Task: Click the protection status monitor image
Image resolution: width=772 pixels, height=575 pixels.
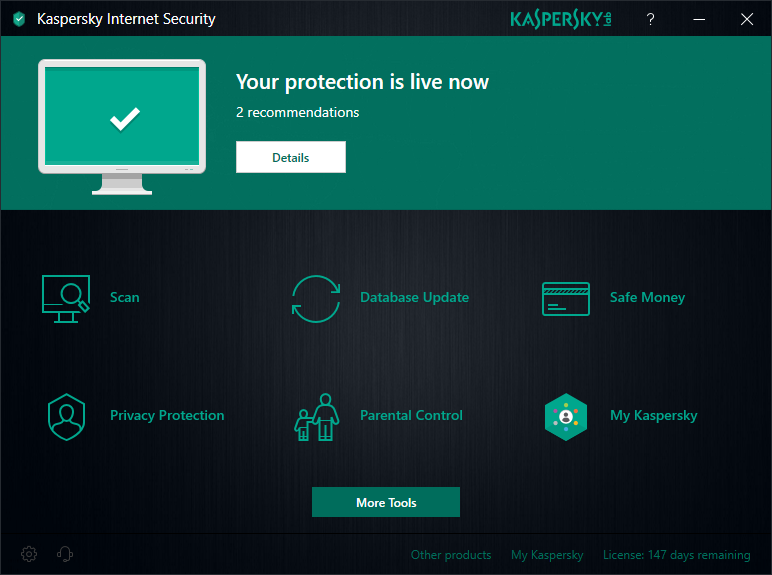Action: coord(122,127)
